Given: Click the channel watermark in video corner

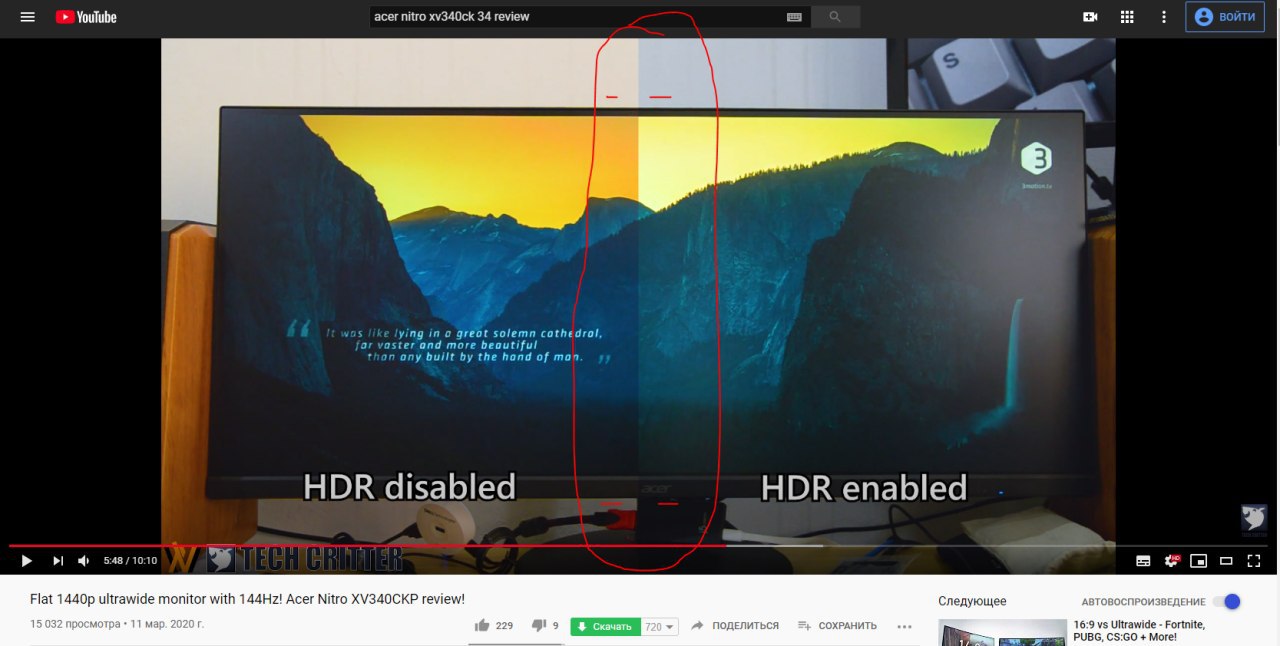Looking at the screenshot, I should coord(1254,520).
